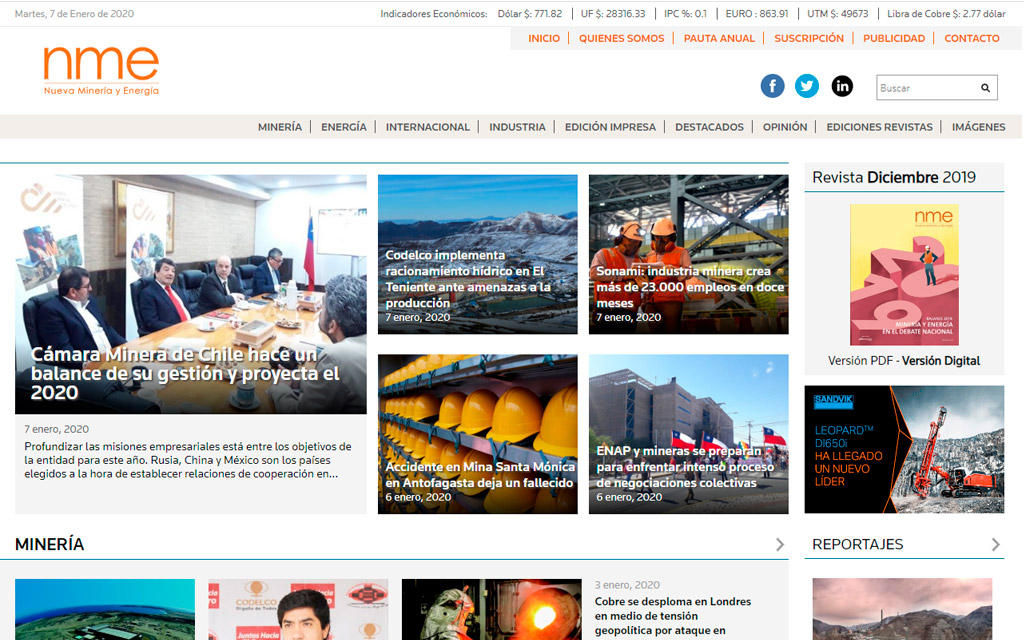Click the molten metal smelter thumbnail
This screenshot has width=1024, height=640.
pos(492,609)
